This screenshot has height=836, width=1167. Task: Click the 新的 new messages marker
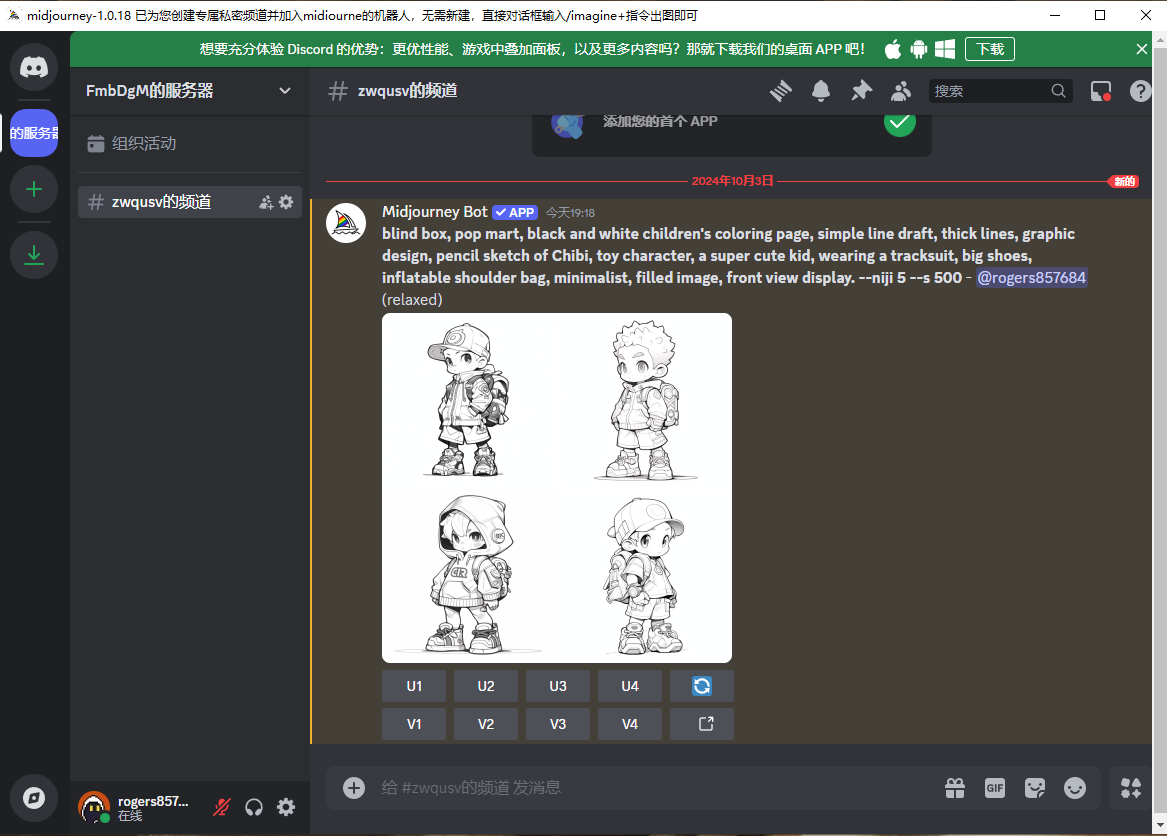point(1125,182)
